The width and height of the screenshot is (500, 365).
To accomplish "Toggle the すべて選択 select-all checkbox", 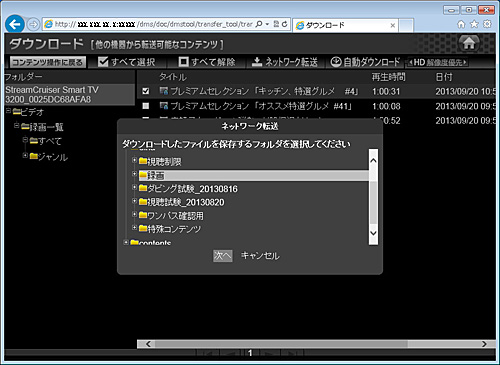I will pos(103,62).
